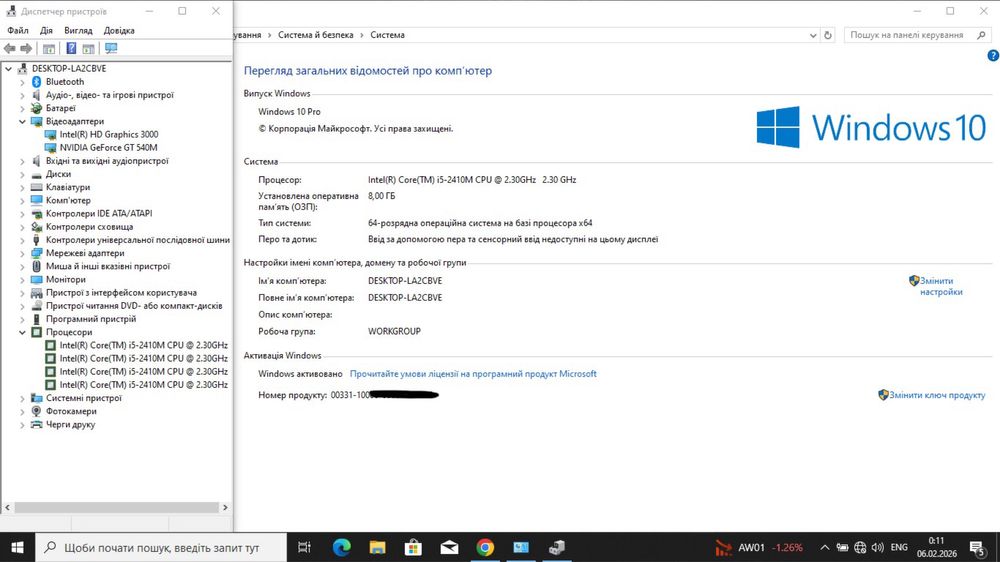
Task: Open File Explorer from the taskbar
Action: pyautogui.click(x=378, y=547)
